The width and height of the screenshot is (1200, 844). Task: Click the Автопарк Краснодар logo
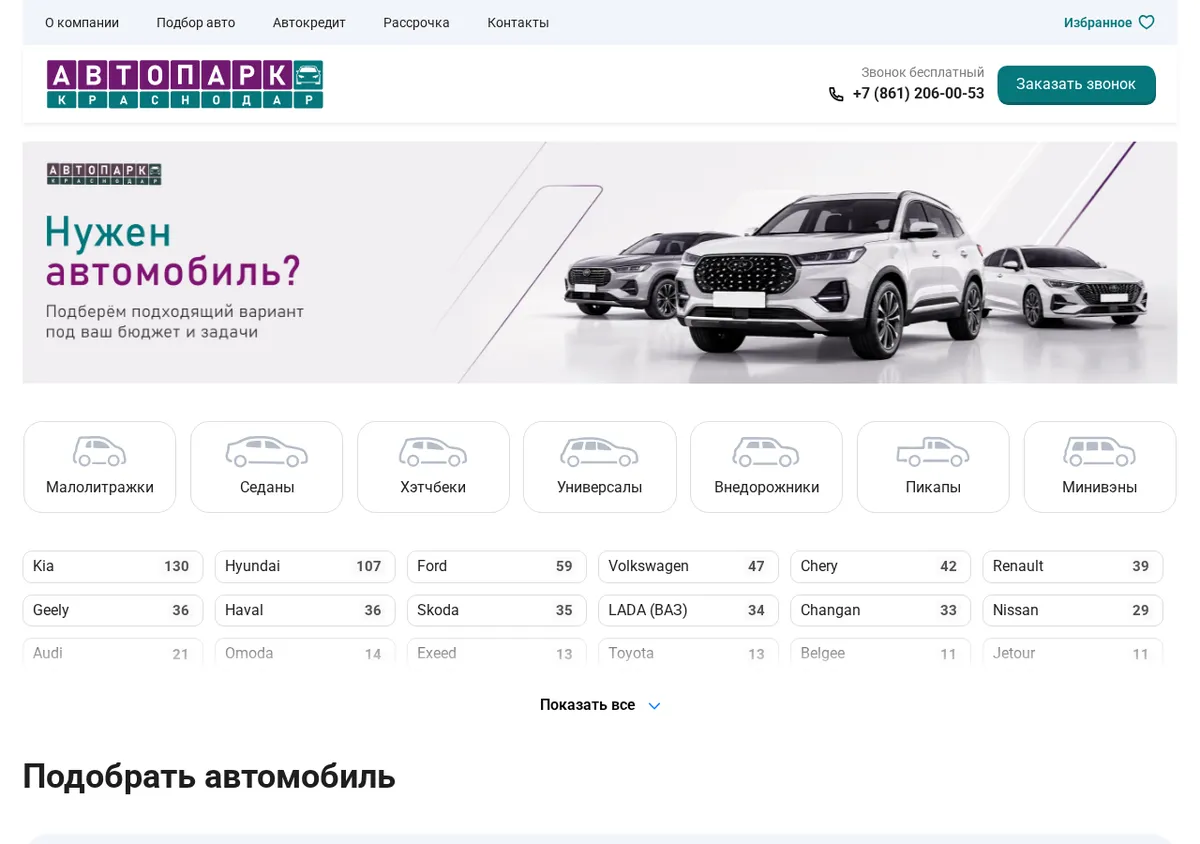point(185,84)
